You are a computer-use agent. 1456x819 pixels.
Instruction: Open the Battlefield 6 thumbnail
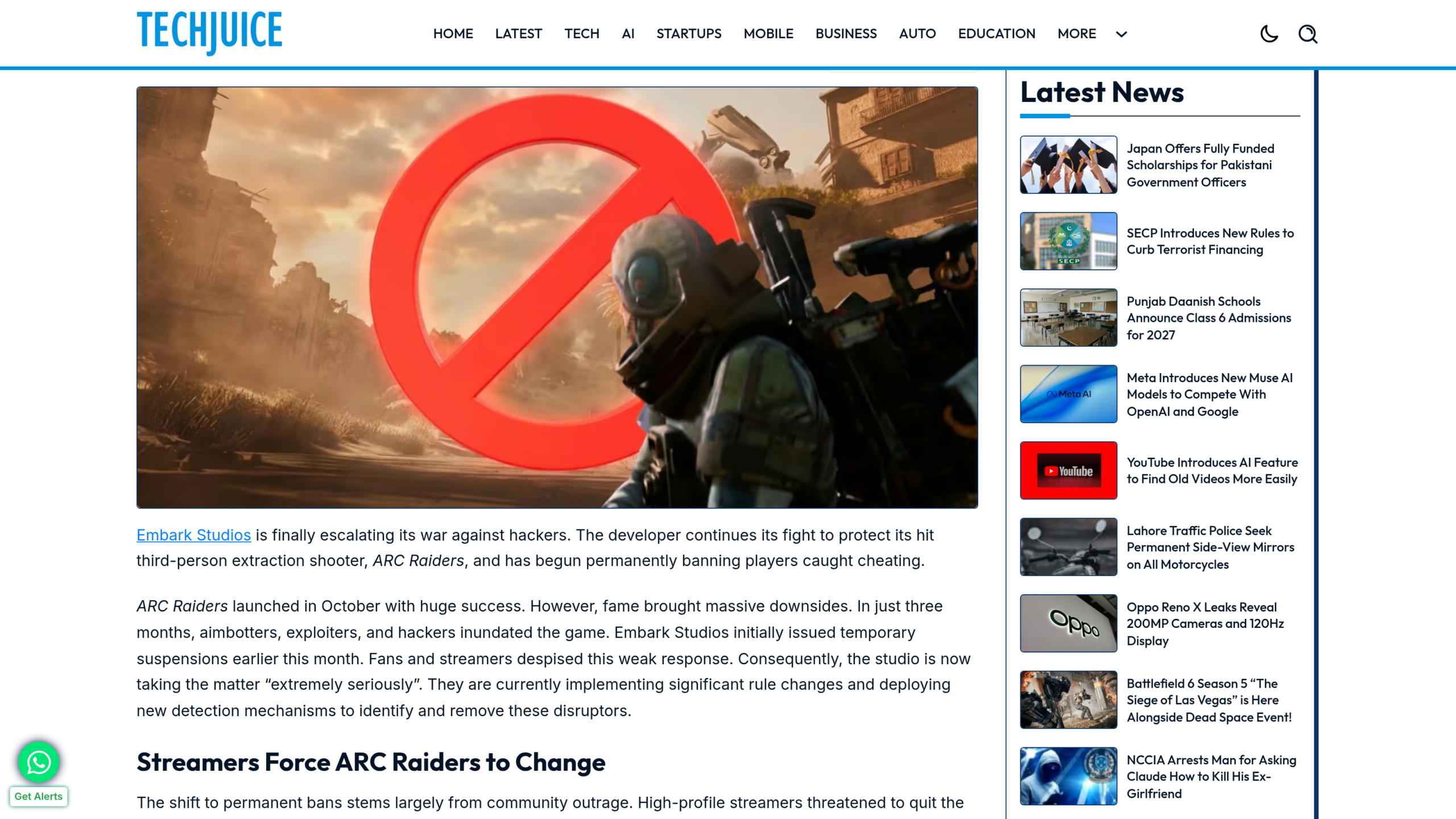1068,700
